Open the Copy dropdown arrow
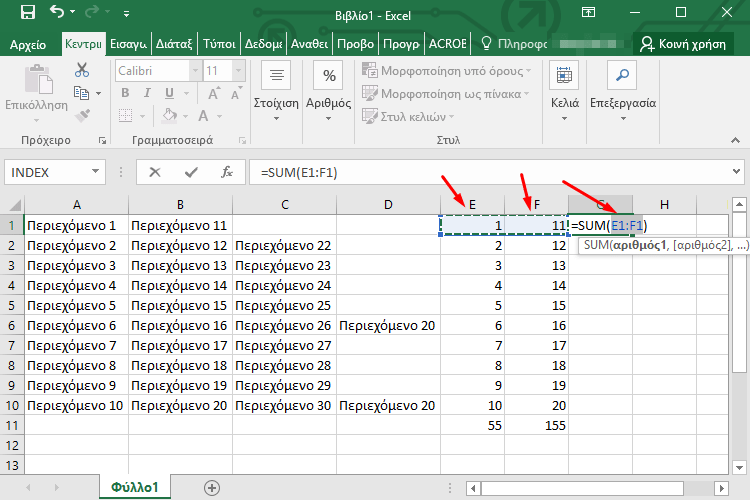The height and width of the screenshot is (500, 750). (99, 93)
